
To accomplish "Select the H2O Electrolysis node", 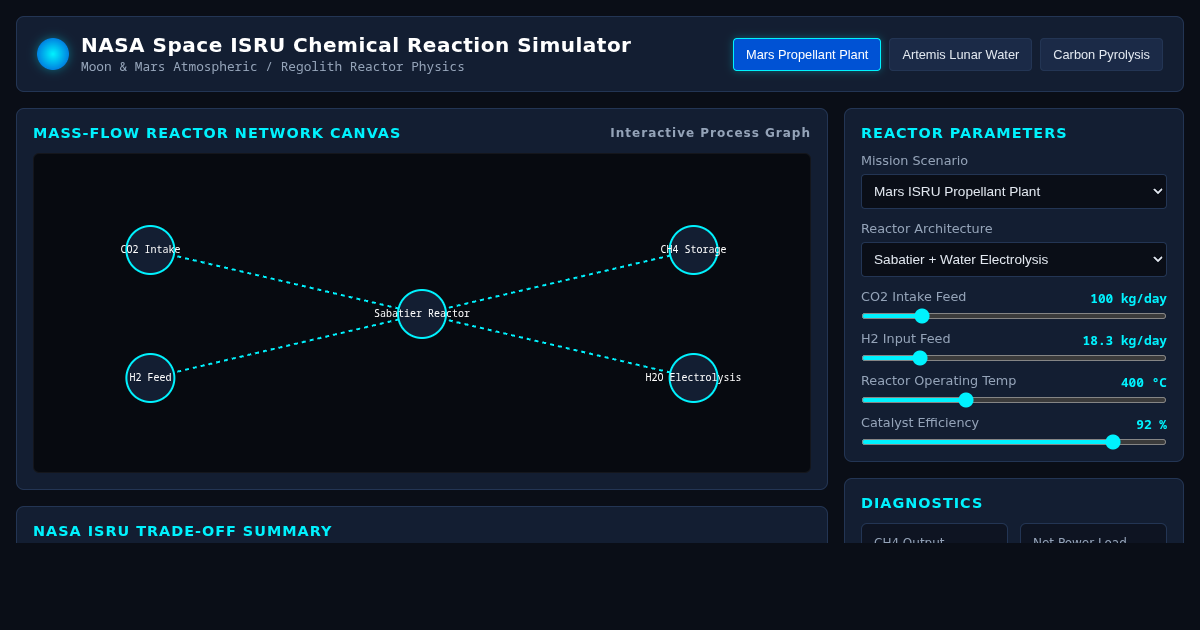I will (x=694, y=378).
